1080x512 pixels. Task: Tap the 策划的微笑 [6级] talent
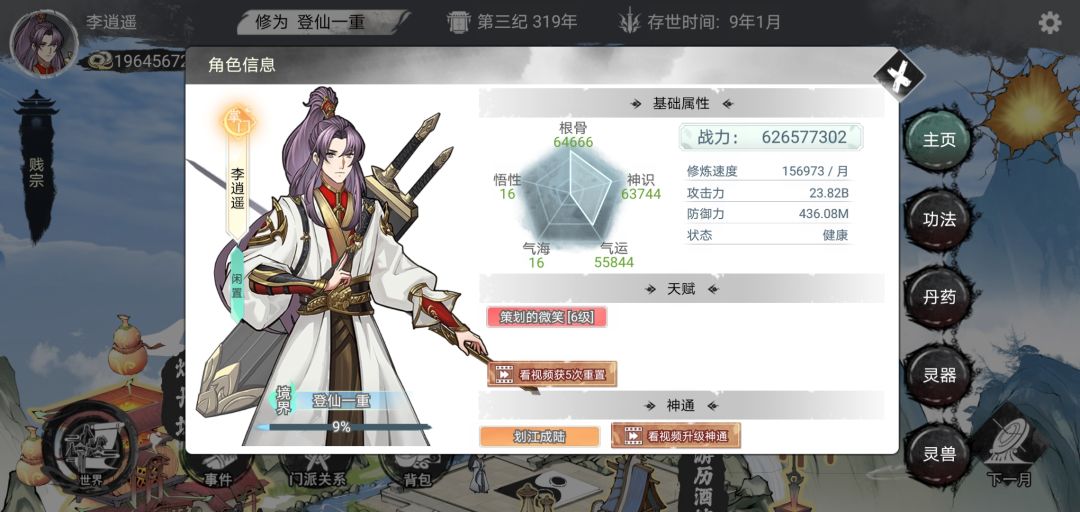[x=547, y=317]
